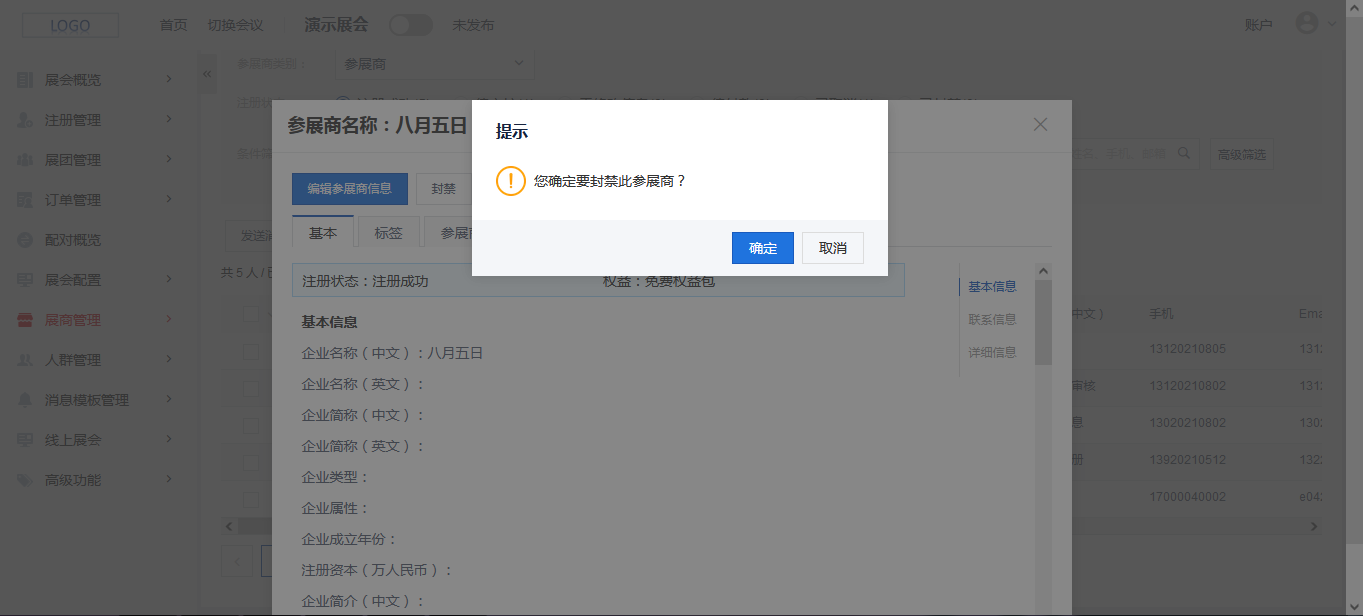
Task: Click the 消息模板管理 bell icon
Action: point(25,400)
